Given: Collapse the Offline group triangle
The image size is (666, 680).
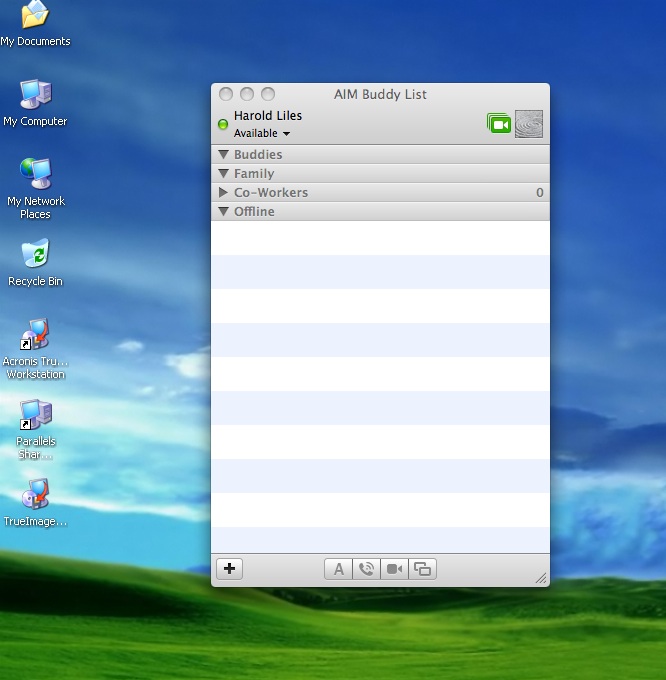Looking at the screenshot, I should [223, 211].
